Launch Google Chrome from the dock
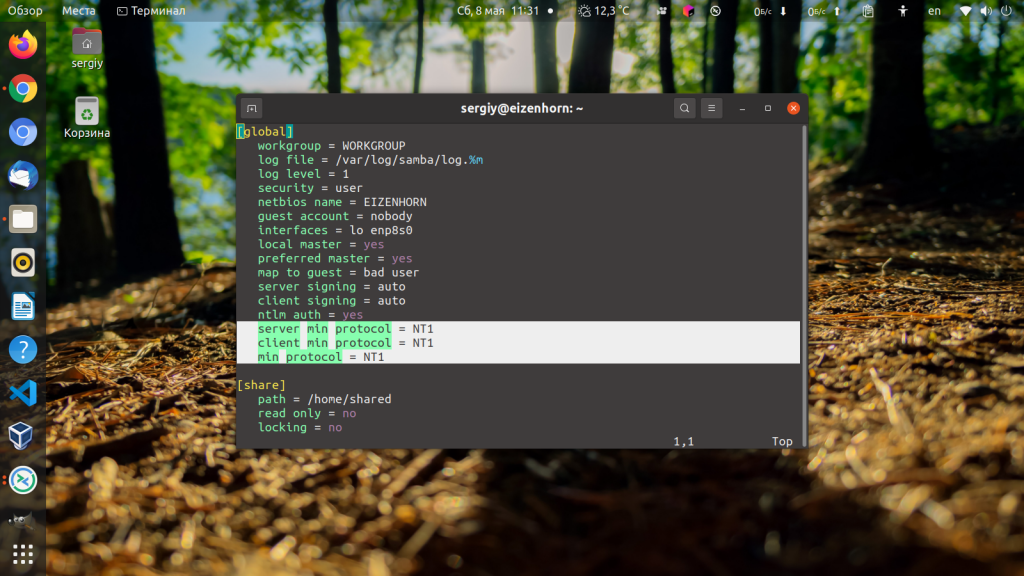Viewport: 1024px width, 576px height. click(x=23, y=89)
